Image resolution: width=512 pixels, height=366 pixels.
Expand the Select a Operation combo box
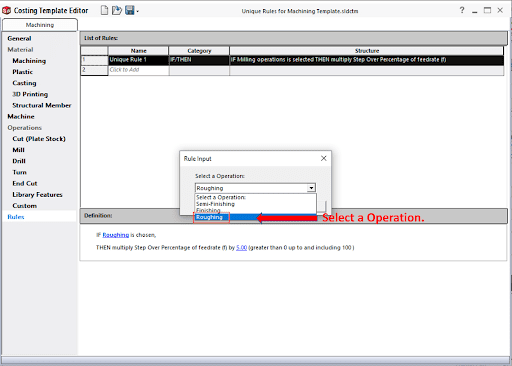[311, 188]
